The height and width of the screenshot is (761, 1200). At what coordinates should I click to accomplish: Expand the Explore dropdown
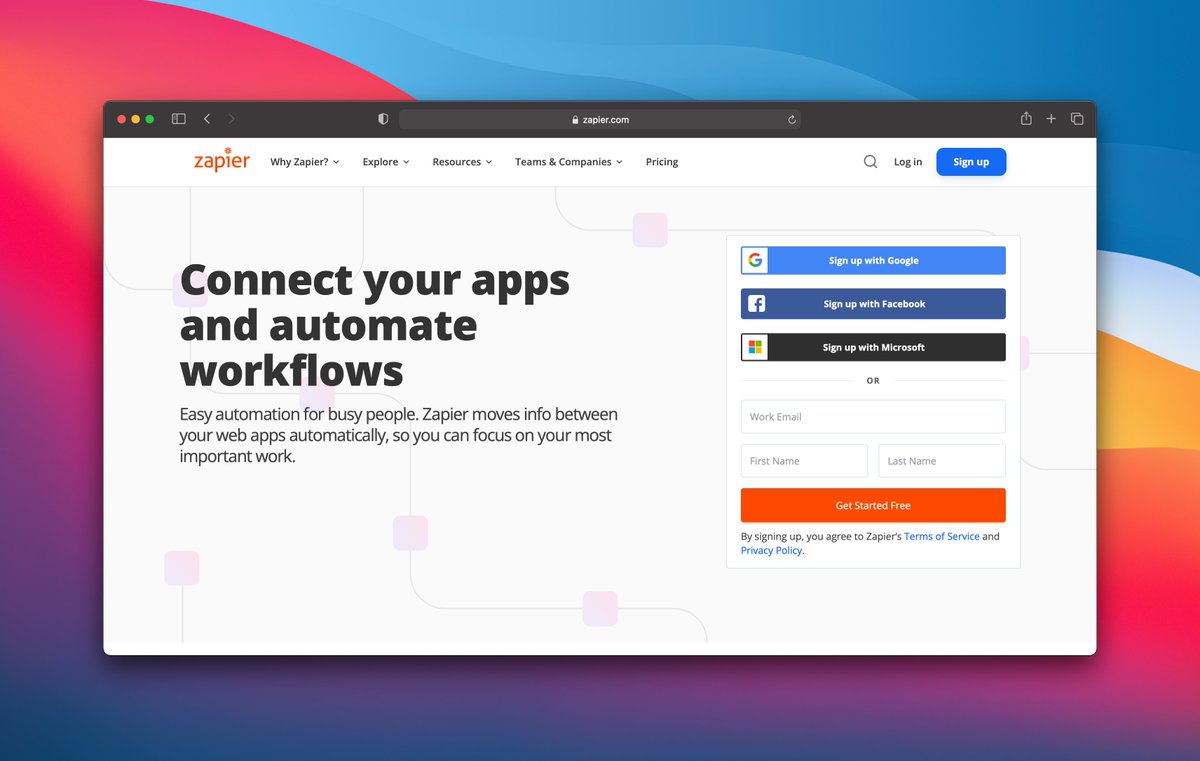point(386,162)
